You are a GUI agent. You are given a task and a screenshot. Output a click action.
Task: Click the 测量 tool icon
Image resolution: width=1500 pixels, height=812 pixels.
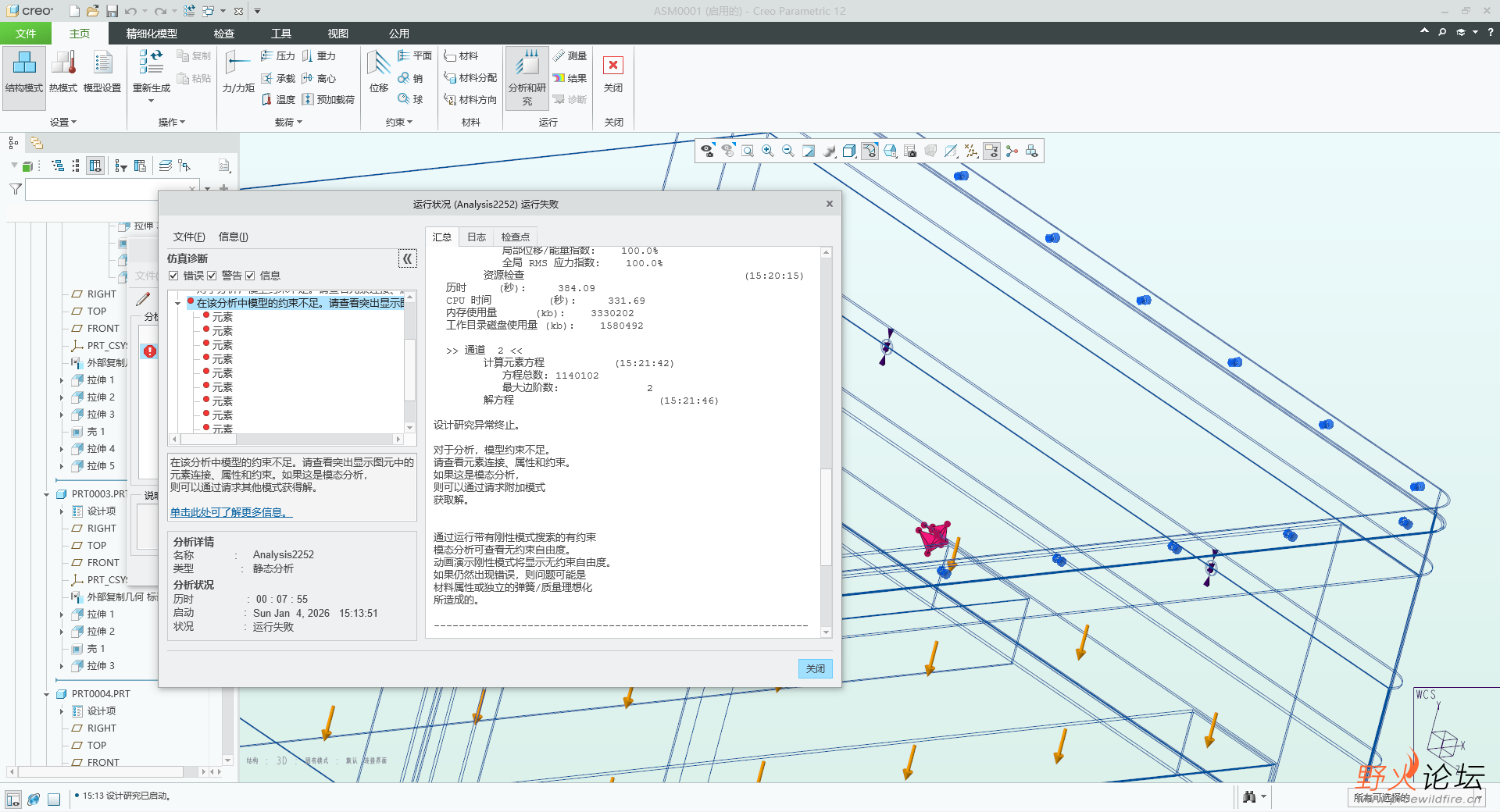[x=559, y=56]
